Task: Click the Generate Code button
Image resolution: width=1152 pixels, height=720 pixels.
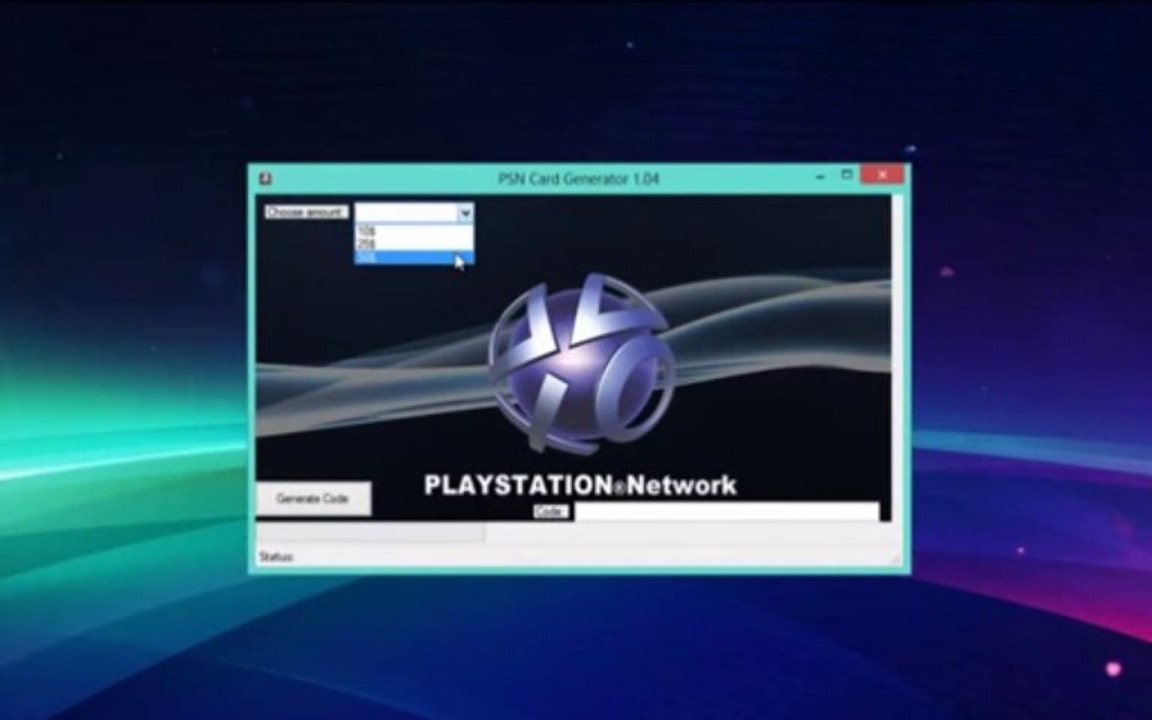Action: tap(314, 499)
